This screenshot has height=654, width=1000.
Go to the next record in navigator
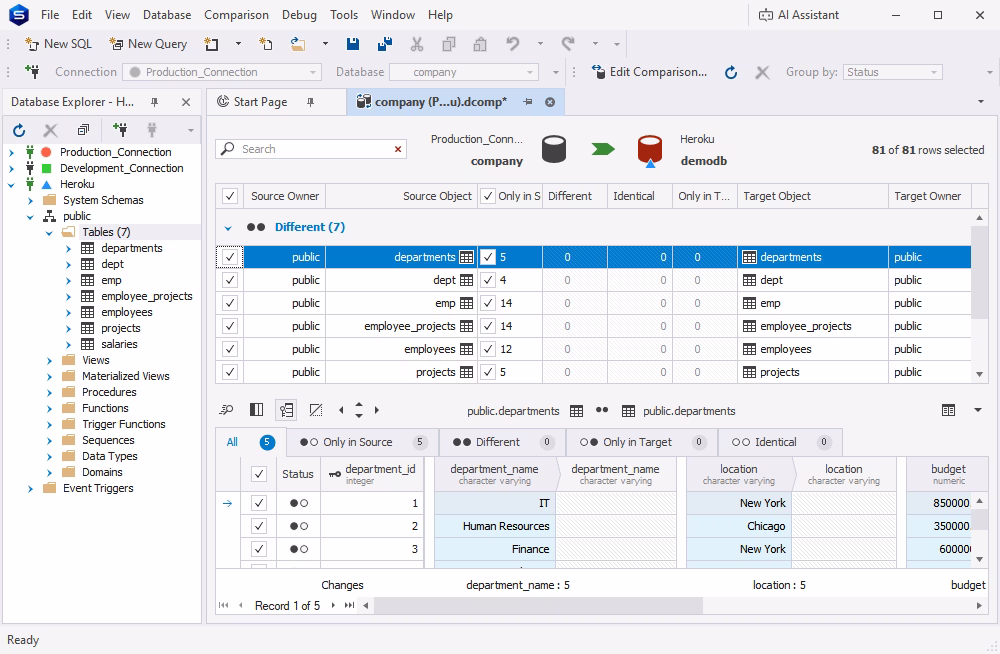[333, 606]
